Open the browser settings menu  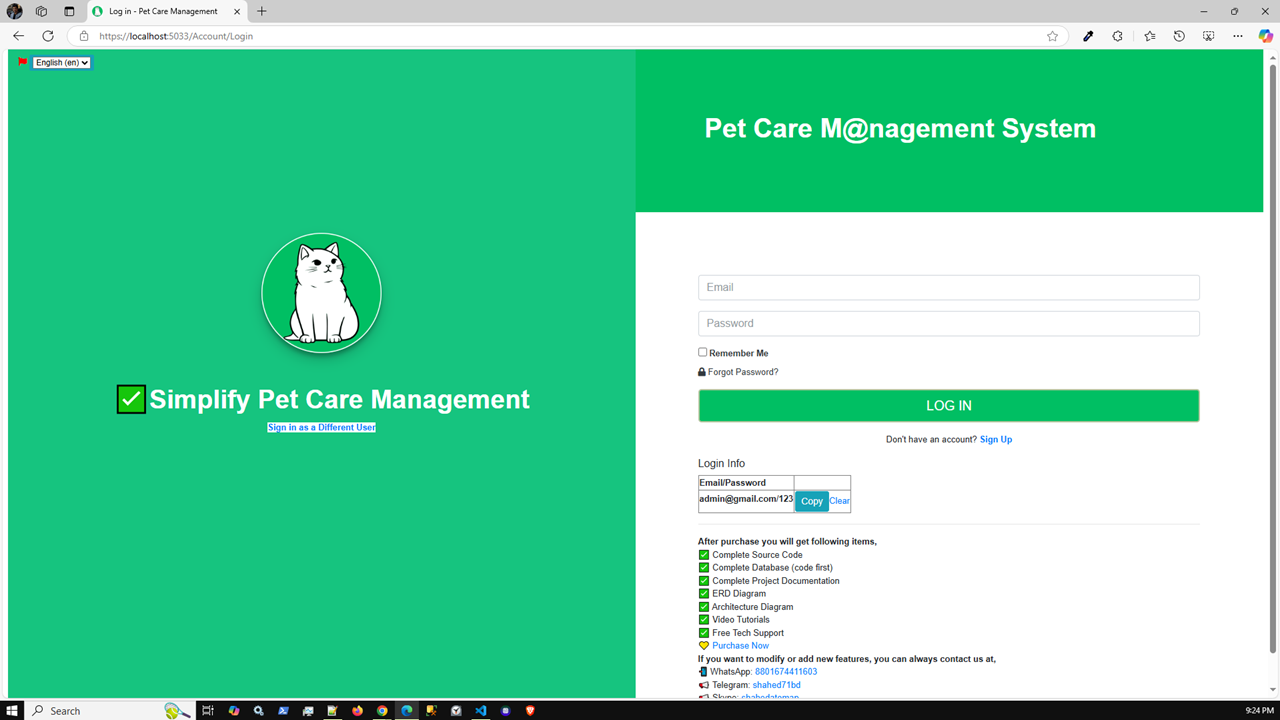pos(1237,35)
